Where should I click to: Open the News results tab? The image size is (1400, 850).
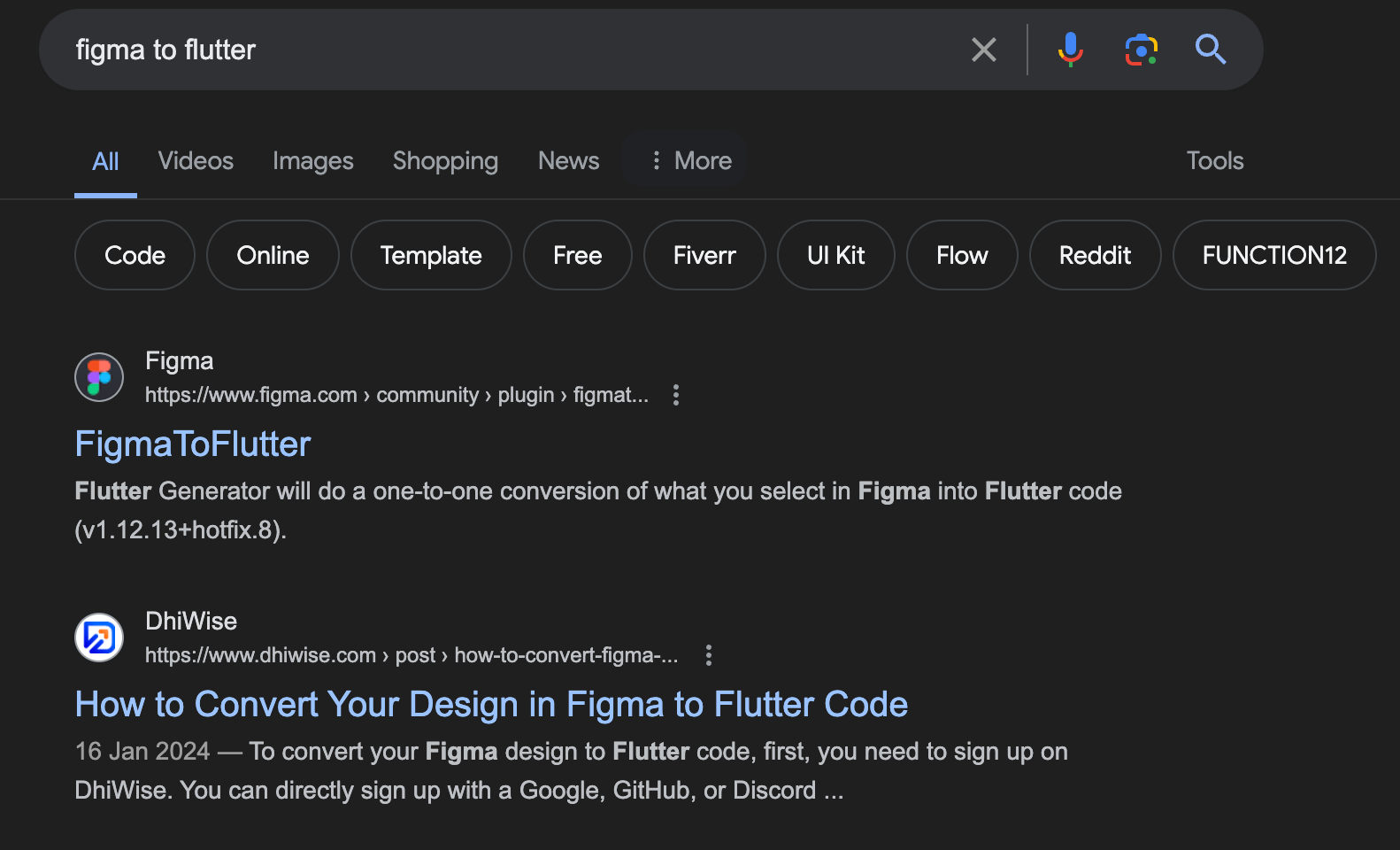coord(568,160)
